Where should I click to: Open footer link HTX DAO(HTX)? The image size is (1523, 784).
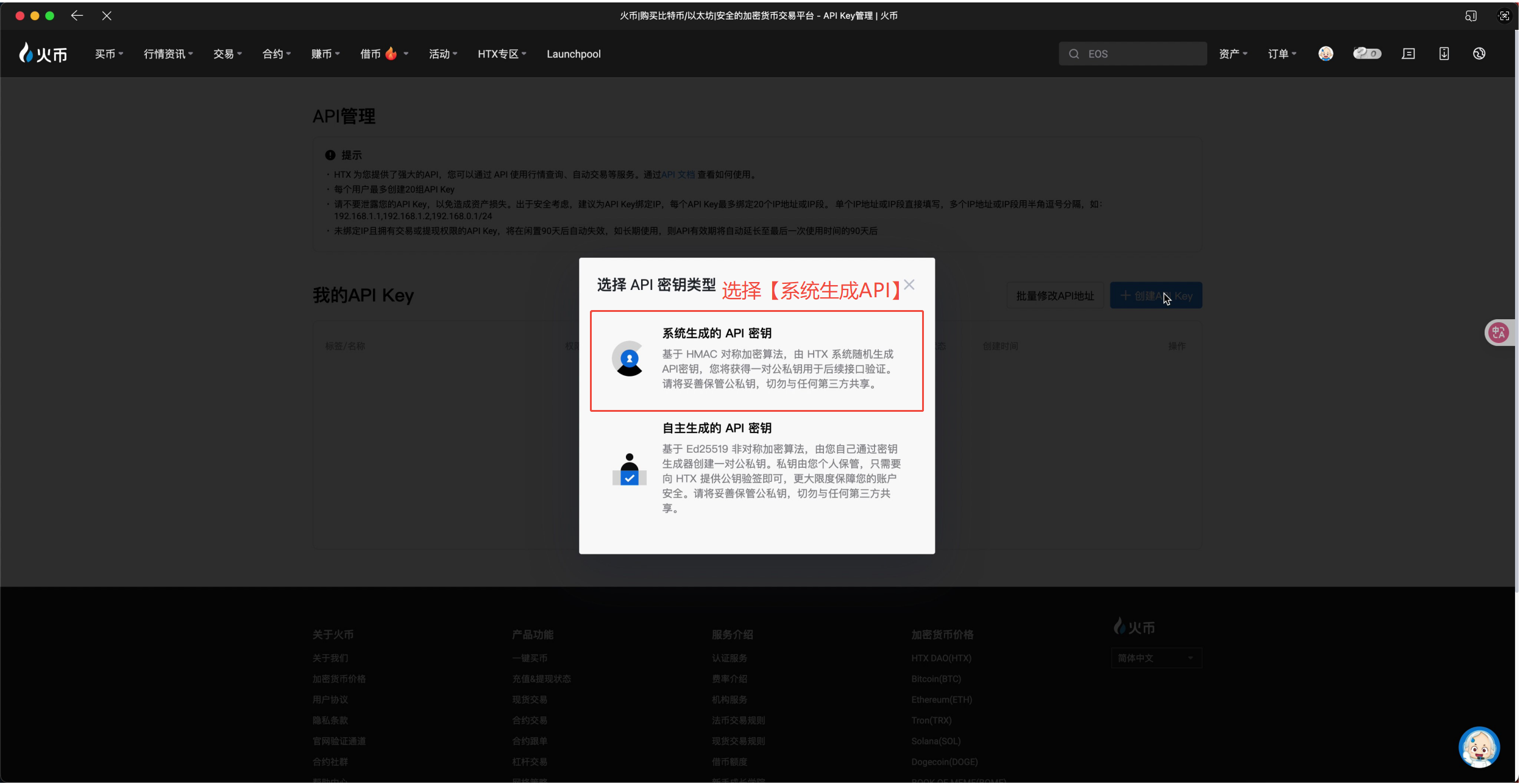coord(941,658)
